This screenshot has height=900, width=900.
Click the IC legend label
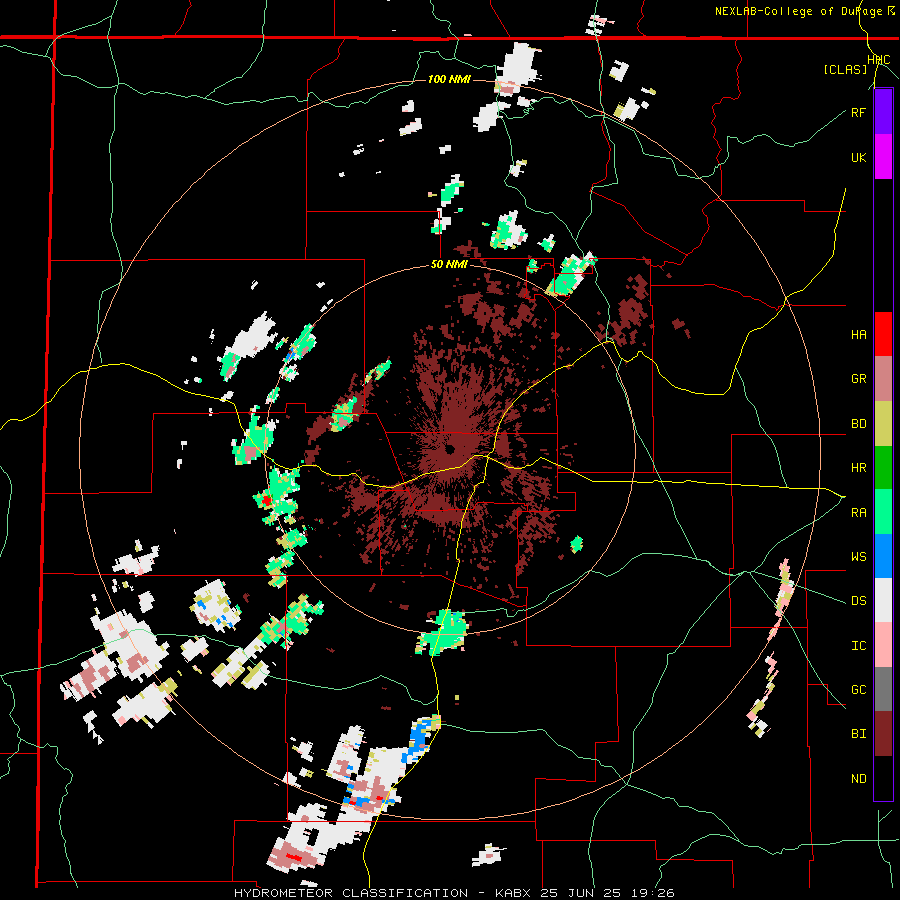(858, 646)
